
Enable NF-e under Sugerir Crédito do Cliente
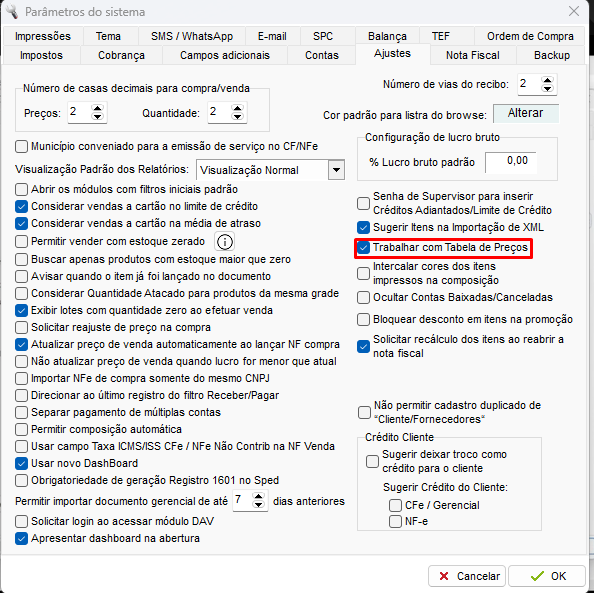(x=395, y=522)
